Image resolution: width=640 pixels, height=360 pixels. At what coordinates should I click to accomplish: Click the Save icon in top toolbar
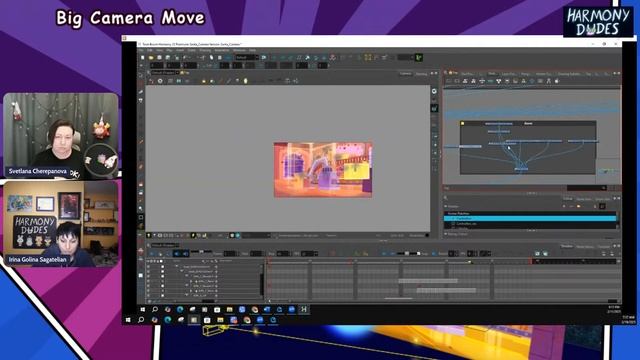click(160, 58)
